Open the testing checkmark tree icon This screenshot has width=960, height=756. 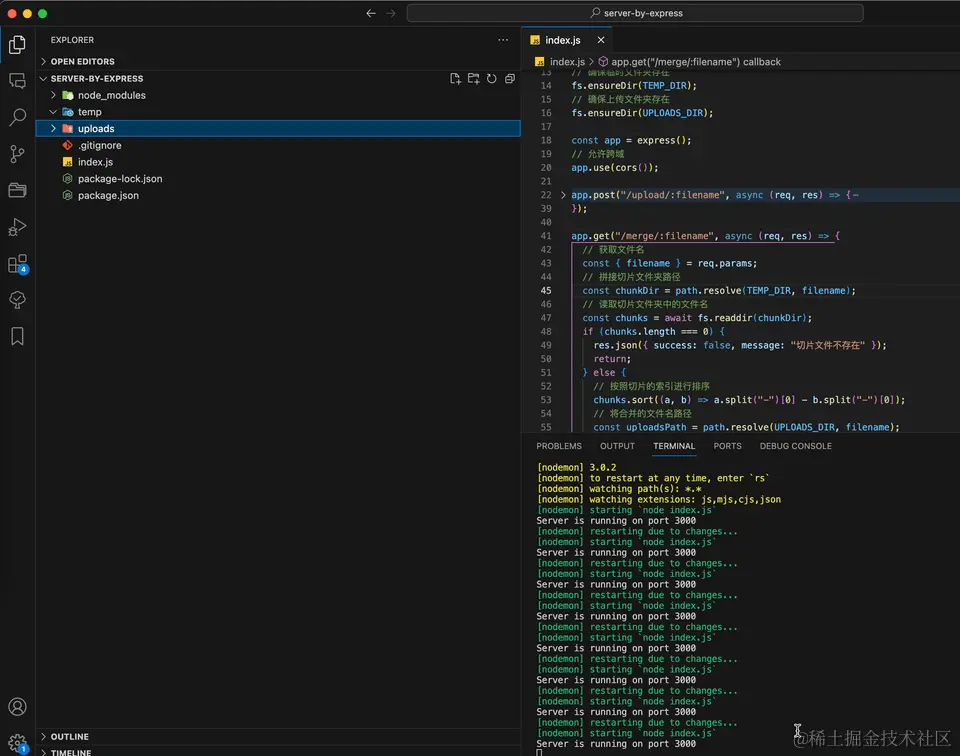17,299
